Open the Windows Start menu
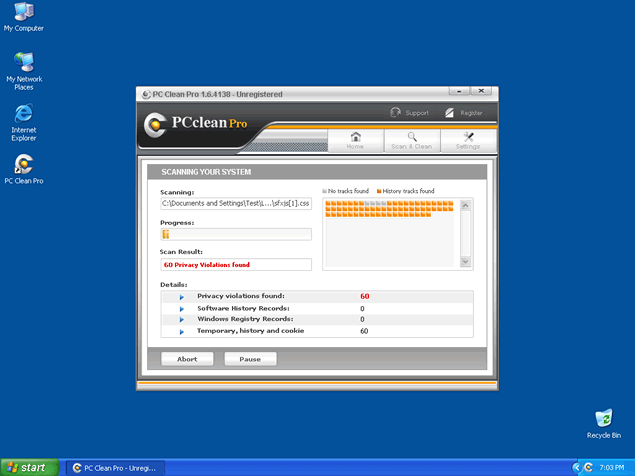Image resolution: width=635 pixels, height=476 pixels. (x=30, y=467)
